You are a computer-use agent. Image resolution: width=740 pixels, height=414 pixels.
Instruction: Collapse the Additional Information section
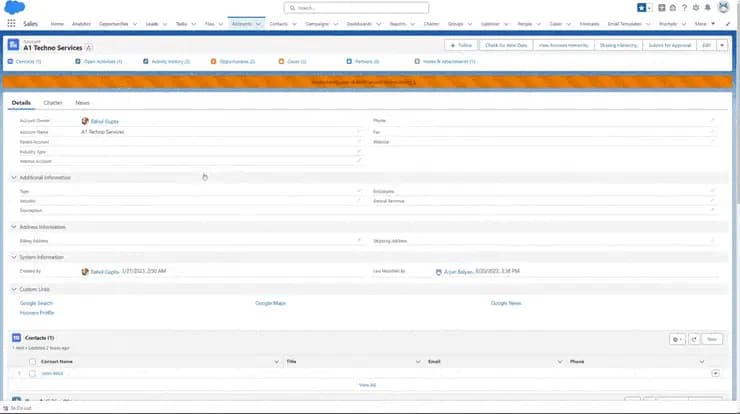click(14, 178)
